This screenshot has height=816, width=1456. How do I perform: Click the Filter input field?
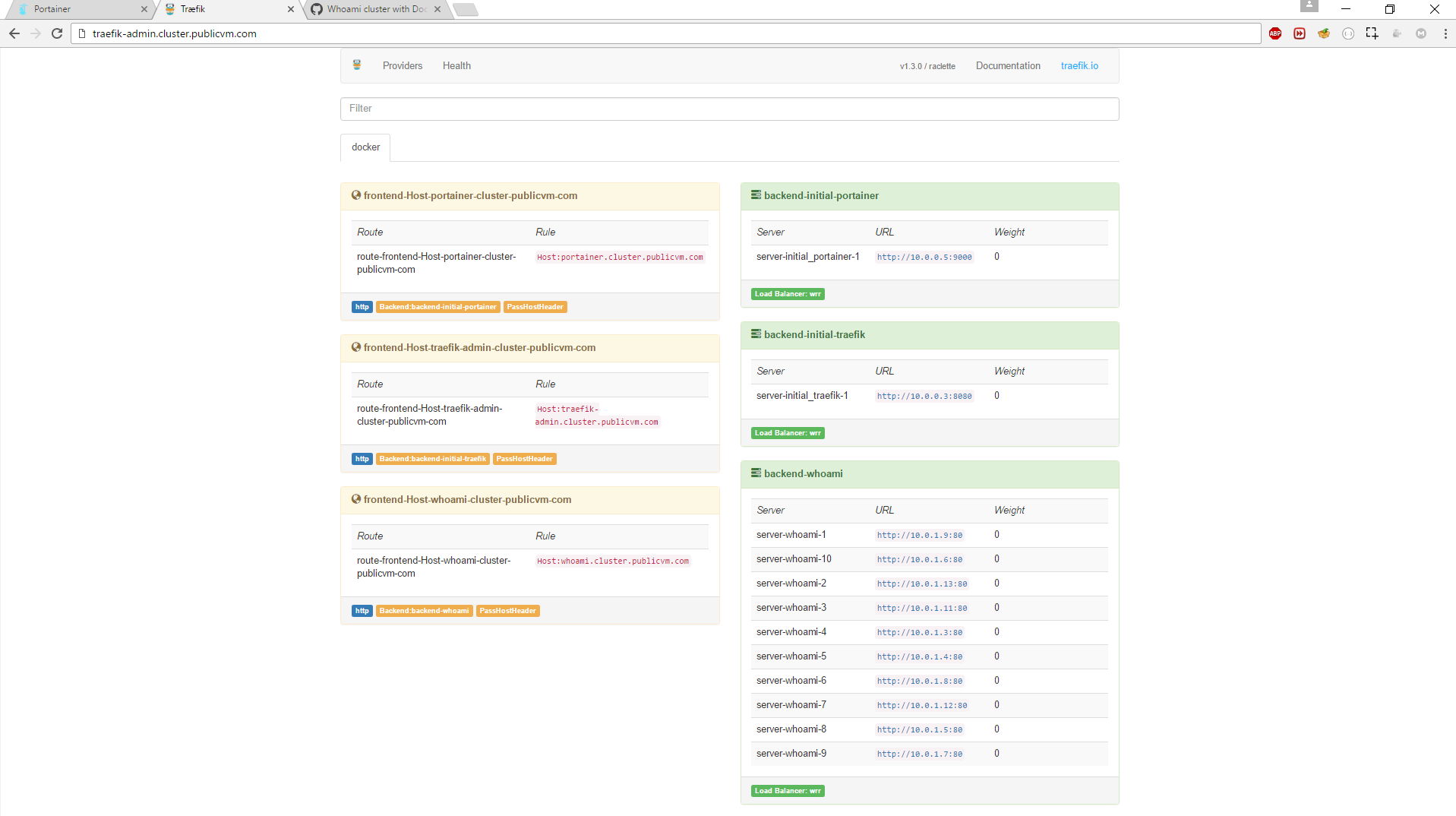click(728, 109)
